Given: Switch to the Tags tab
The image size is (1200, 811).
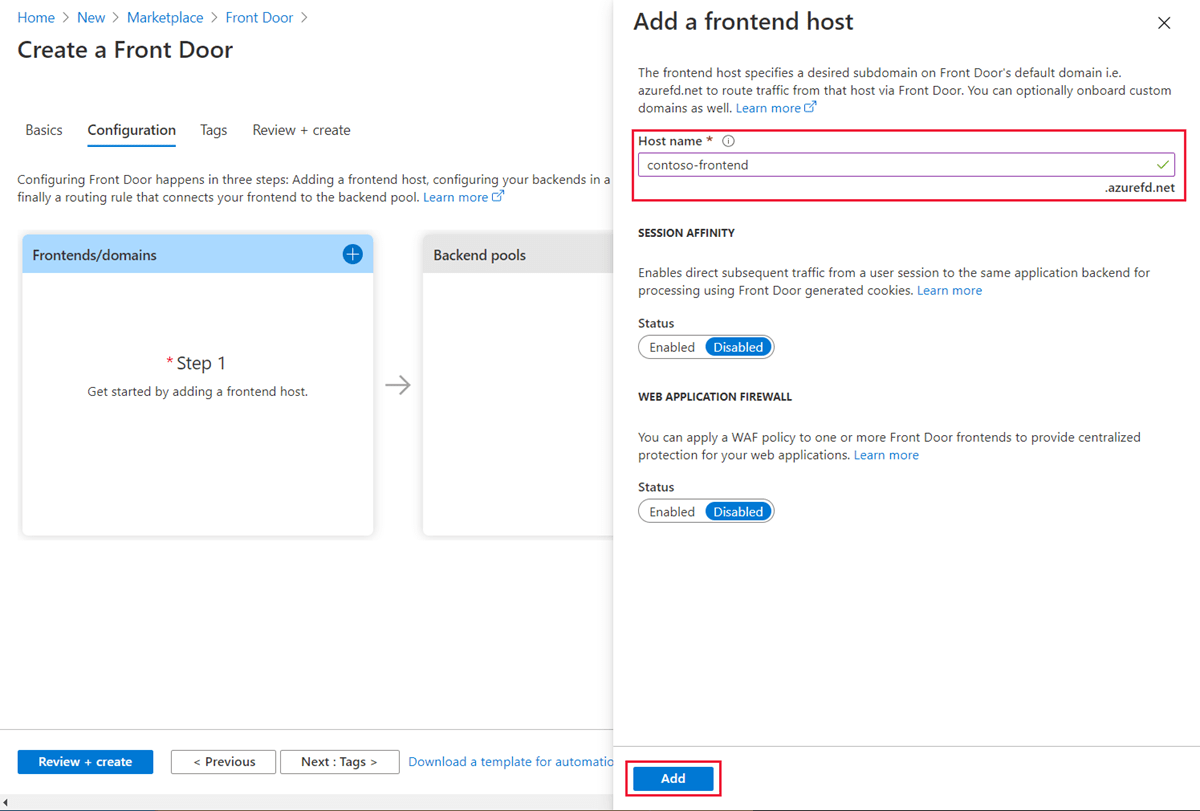Looking at the screenshot, I should (x=213, y=130).
